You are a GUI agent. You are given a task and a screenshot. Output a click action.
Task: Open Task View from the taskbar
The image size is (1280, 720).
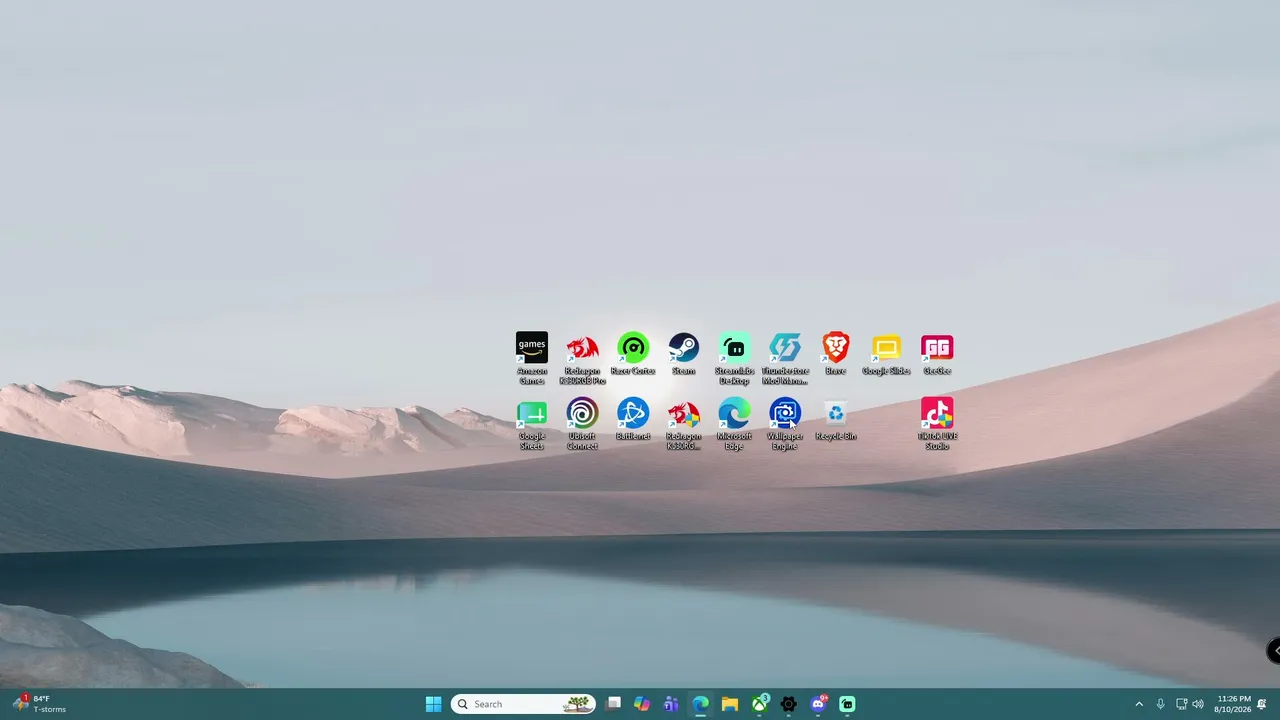point(614,704)
